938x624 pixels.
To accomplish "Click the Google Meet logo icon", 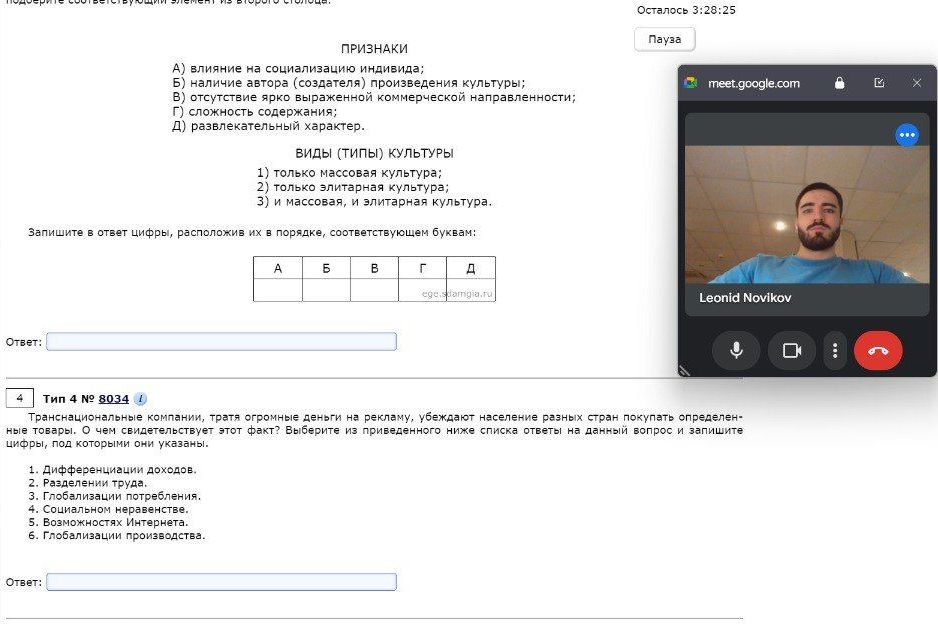I will pos(691,83).
